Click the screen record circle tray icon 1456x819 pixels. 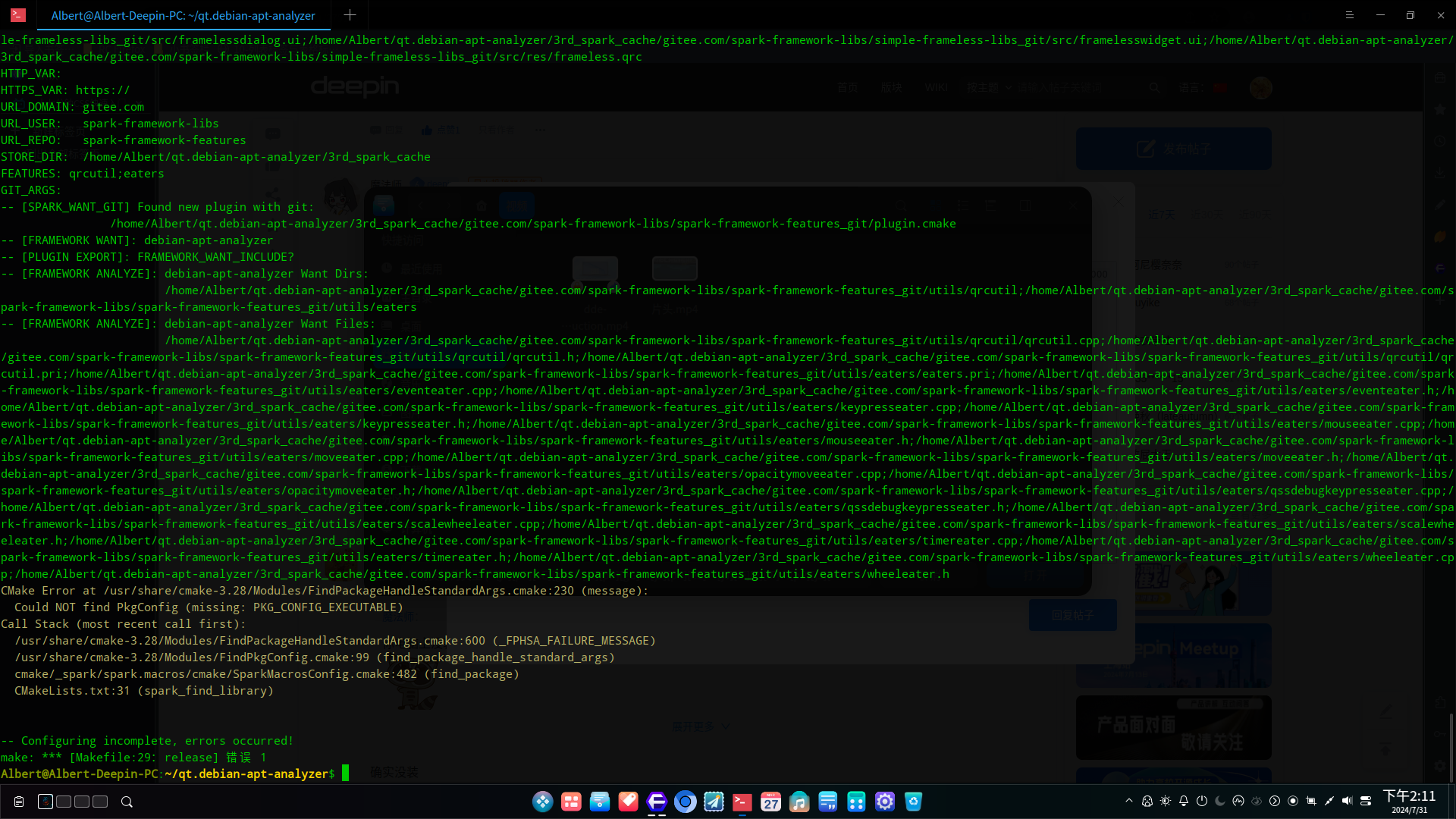(1293, 801)
